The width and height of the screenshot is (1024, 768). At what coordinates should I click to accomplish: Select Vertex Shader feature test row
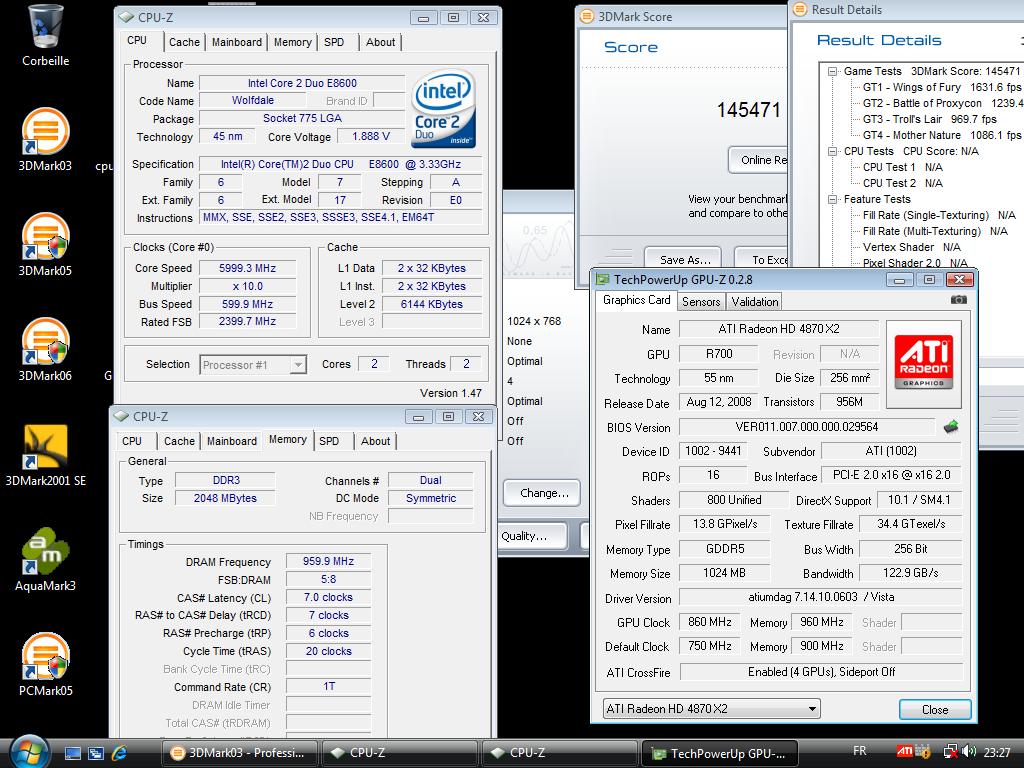pos(912,247)
